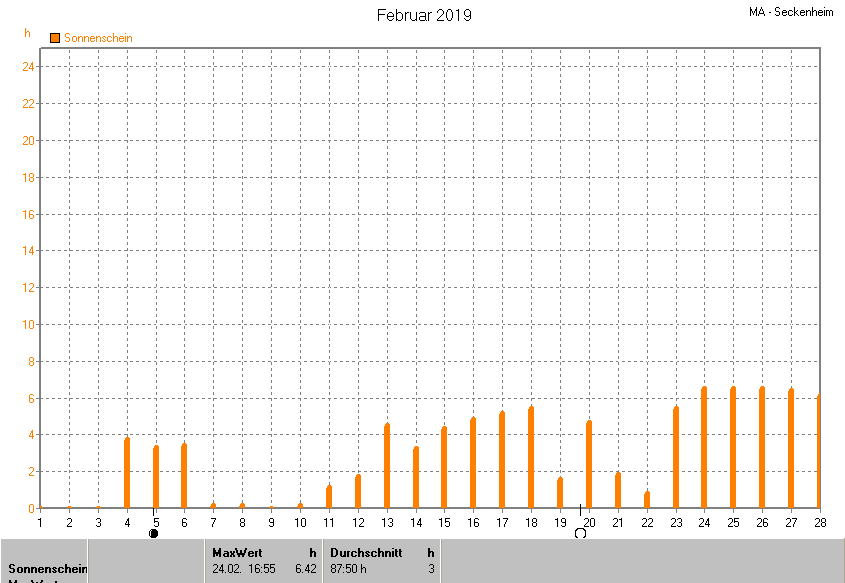Select the Sonnenschein legend label

(x=98, y=38)
